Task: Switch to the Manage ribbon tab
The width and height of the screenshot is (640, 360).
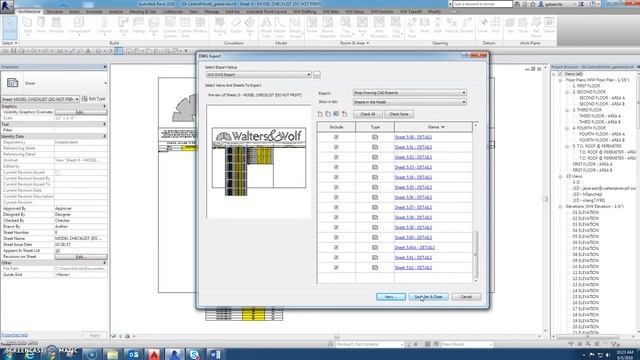Action: coord(212,12)
